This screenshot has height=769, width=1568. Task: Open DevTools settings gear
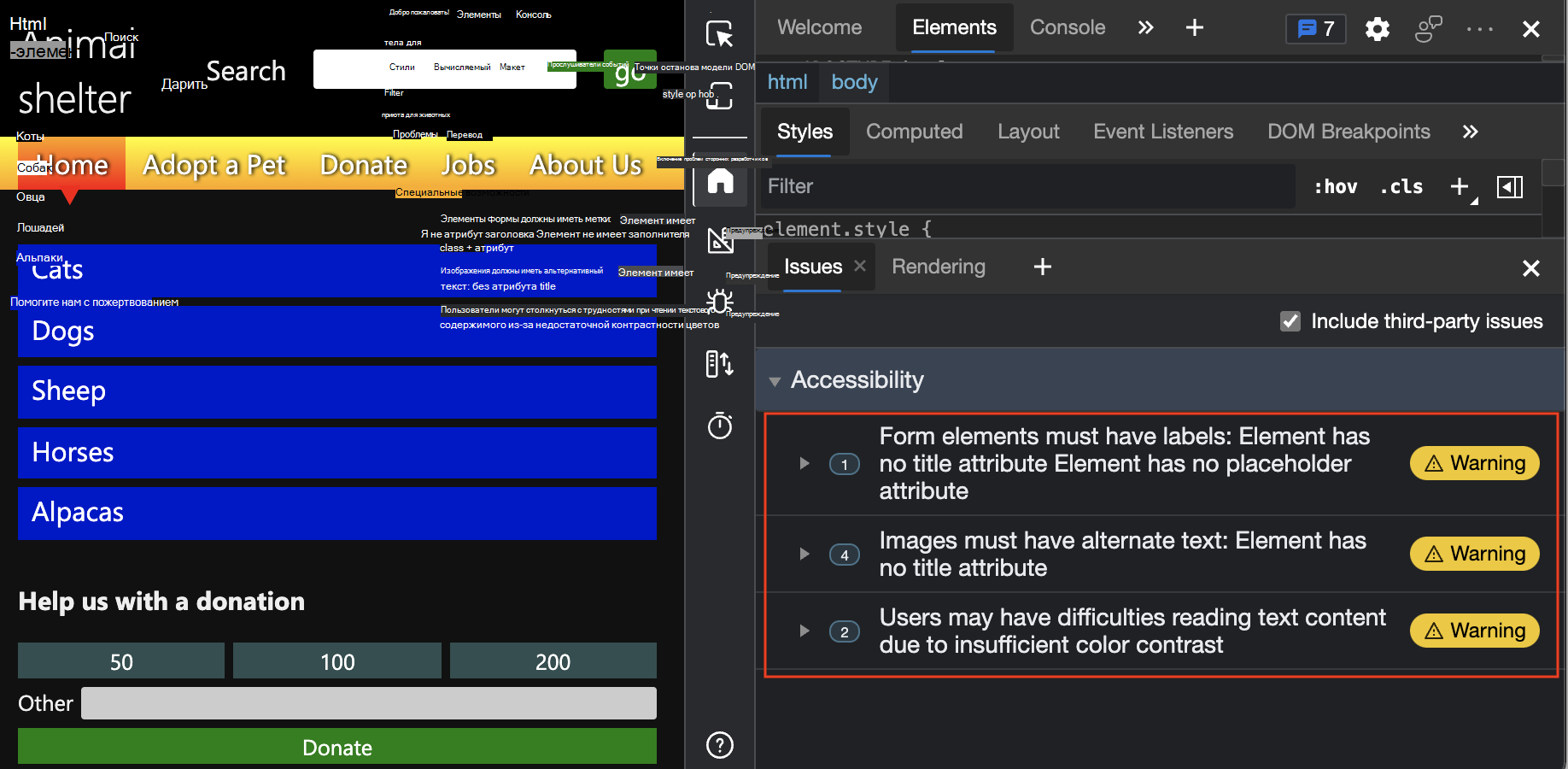pyautogui.click(x=1377, y=29)
